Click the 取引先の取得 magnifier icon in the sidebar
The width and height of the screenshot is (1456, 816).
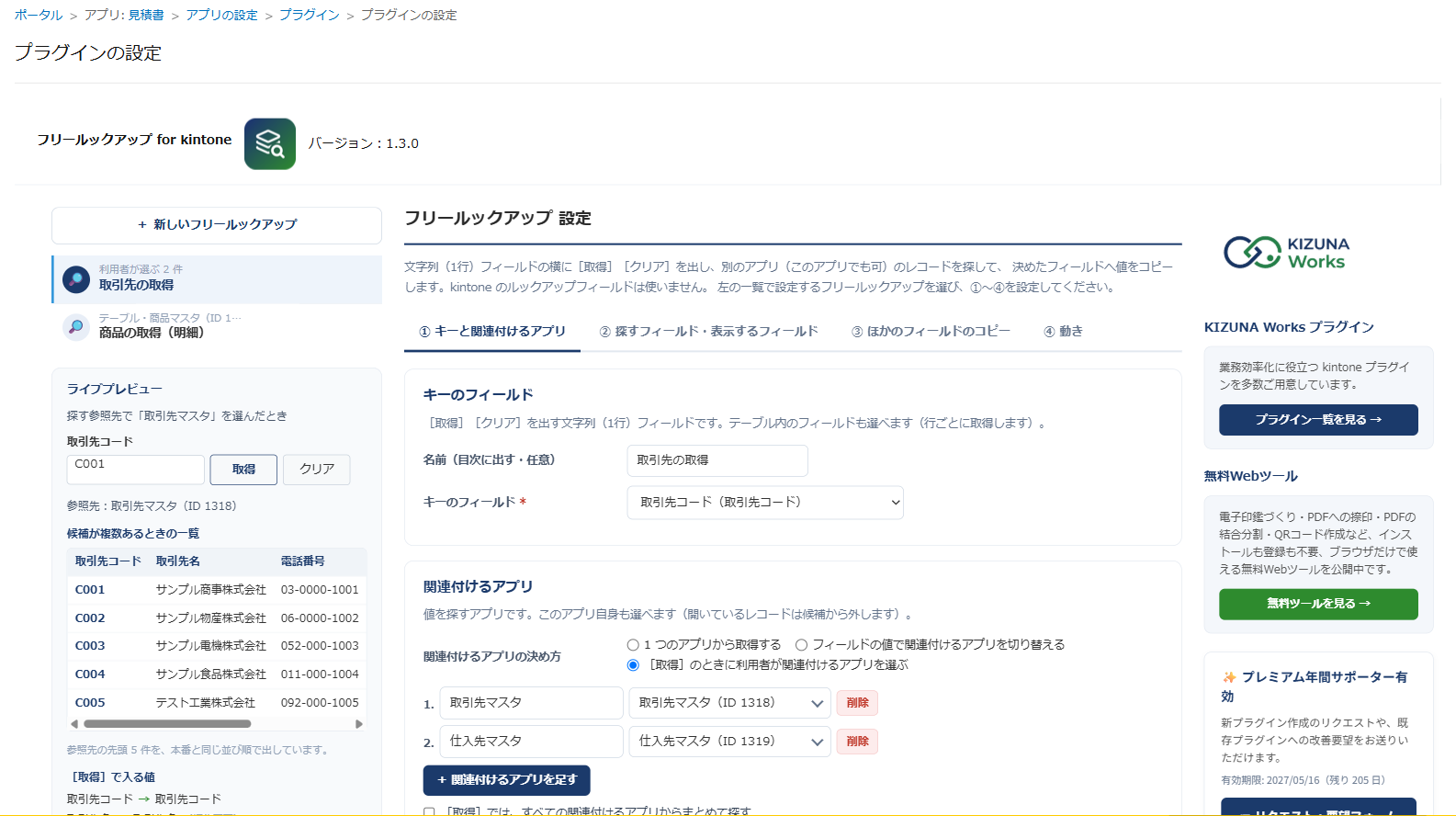click(x=76, y=278)
